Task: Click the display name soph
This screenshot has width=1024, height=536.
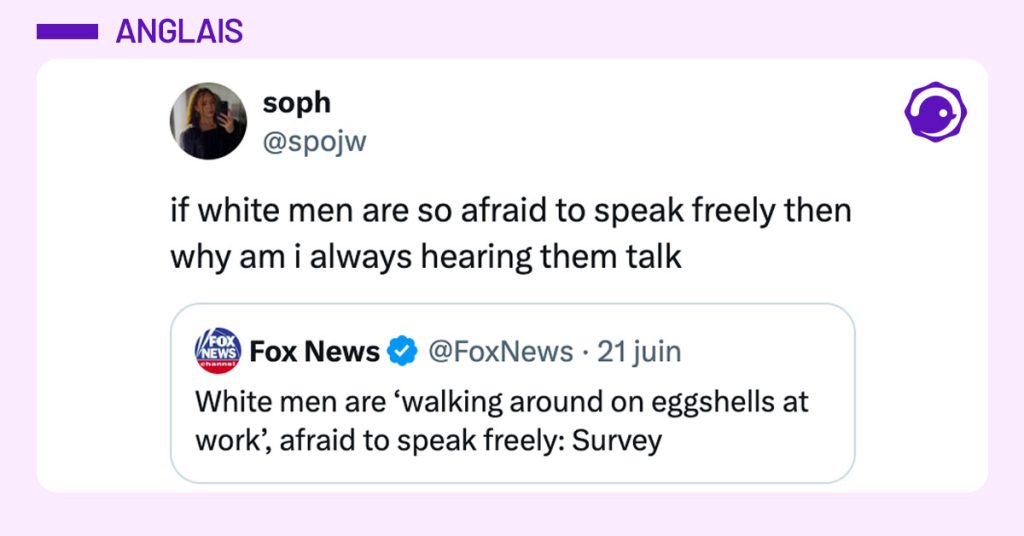Action: pyautogui.click(x=296, y=102)
